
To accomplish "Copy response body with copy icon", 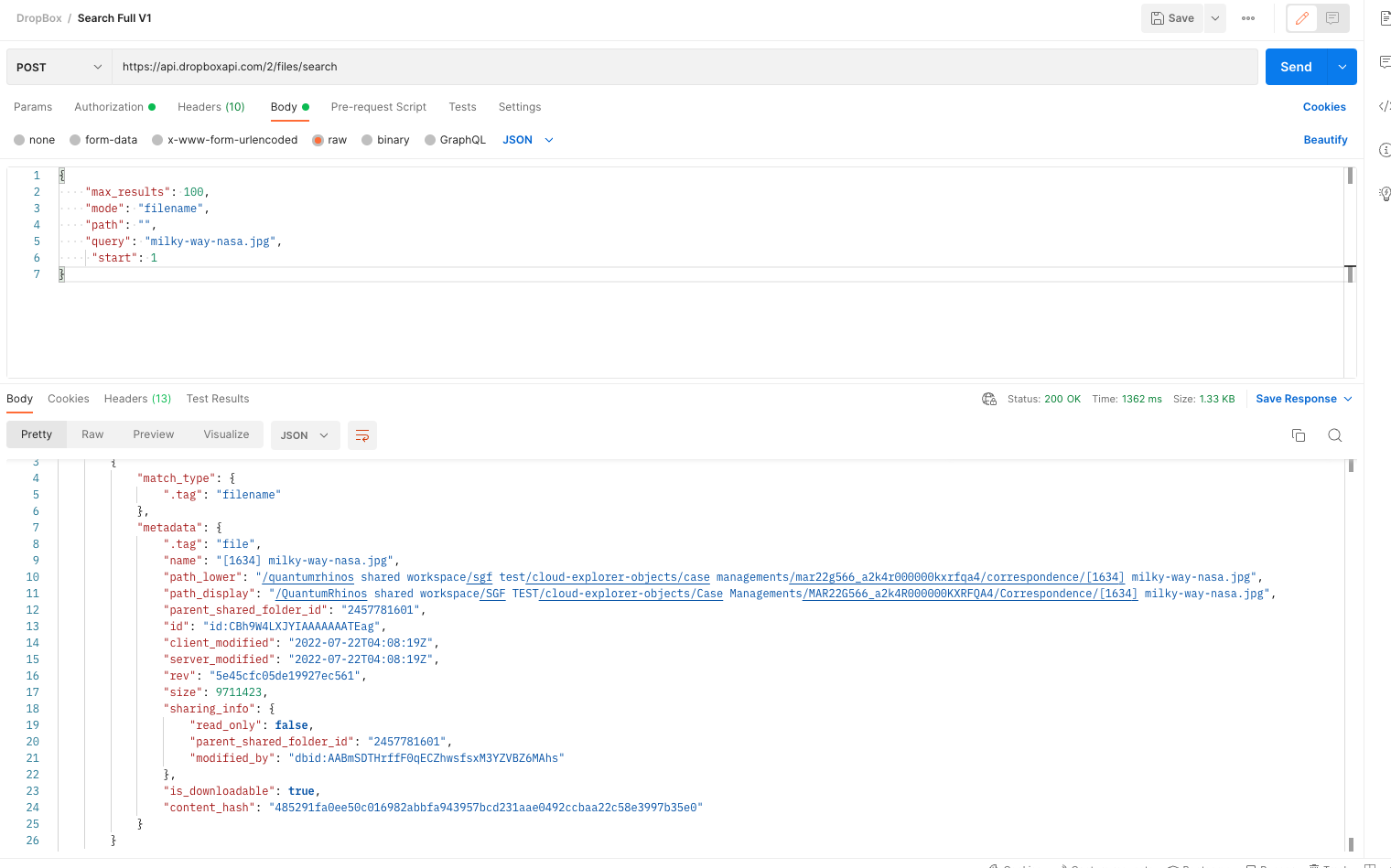I will tap(1299, 435).
